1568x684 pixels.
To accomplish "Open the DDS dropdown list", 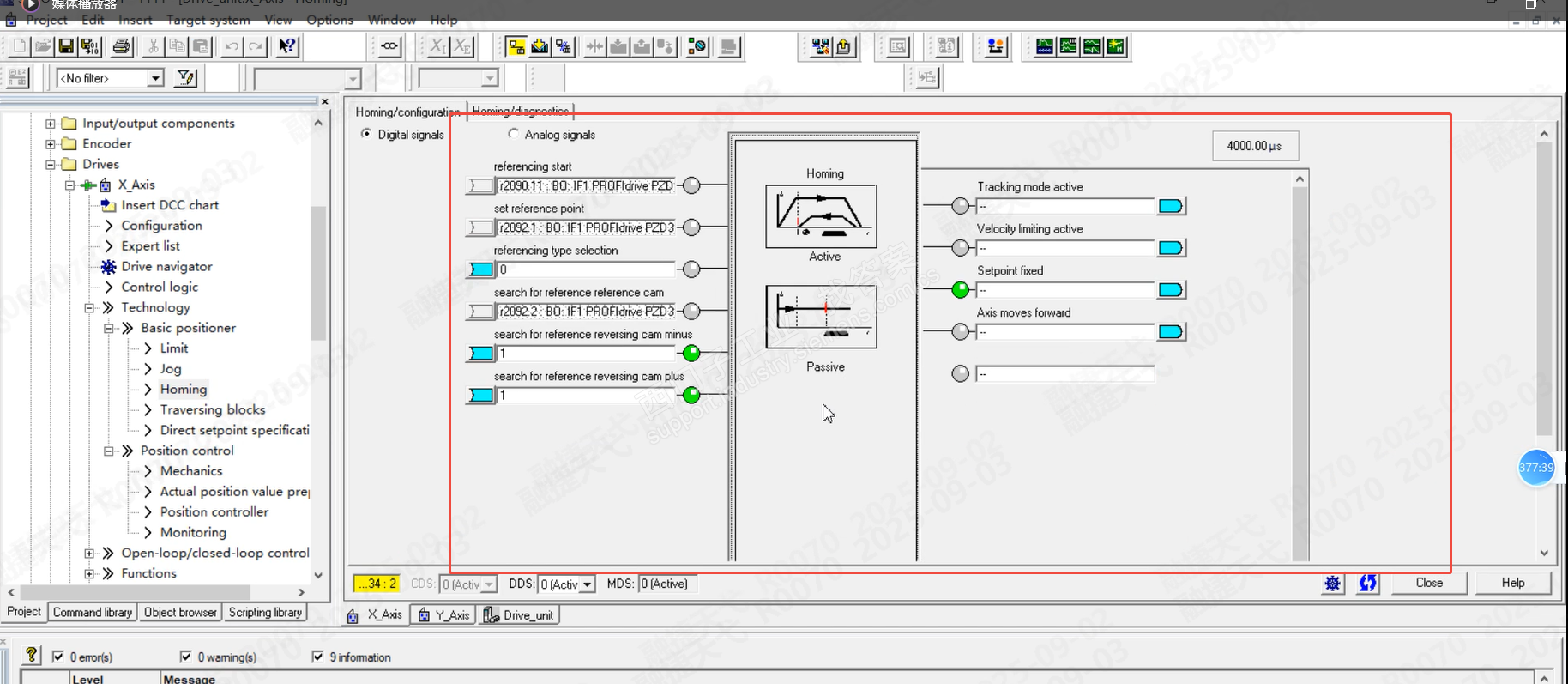I will [x=588, y=584].
